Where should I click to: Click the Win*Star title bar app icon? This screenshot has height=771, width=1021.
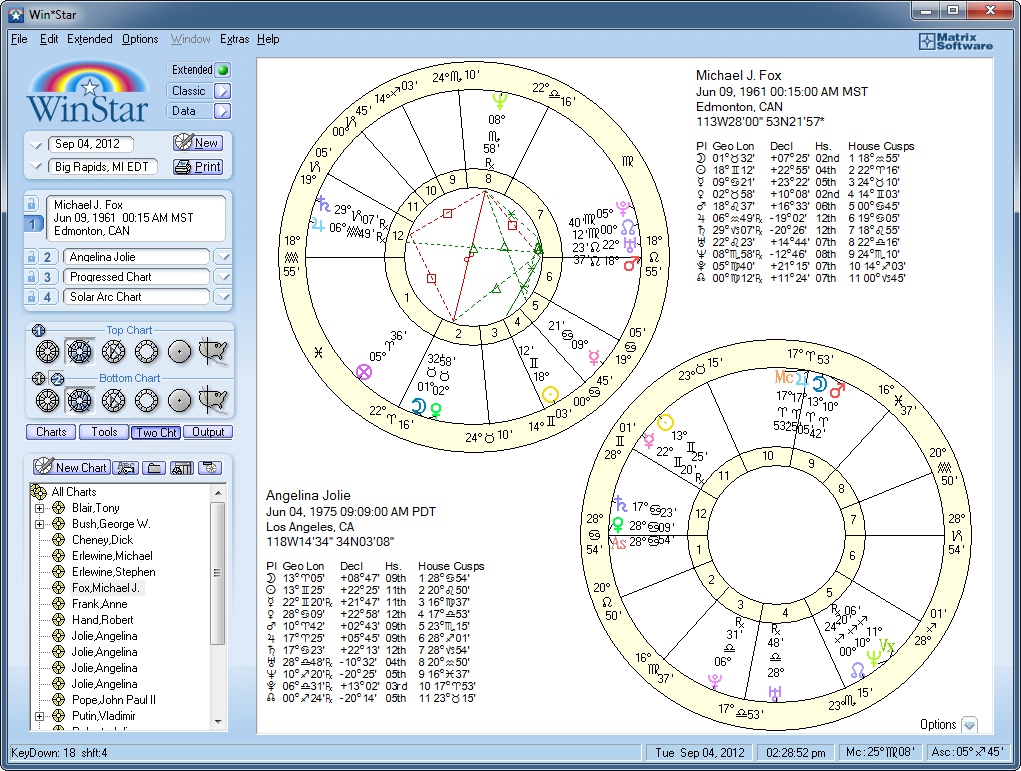click(17, 14)
